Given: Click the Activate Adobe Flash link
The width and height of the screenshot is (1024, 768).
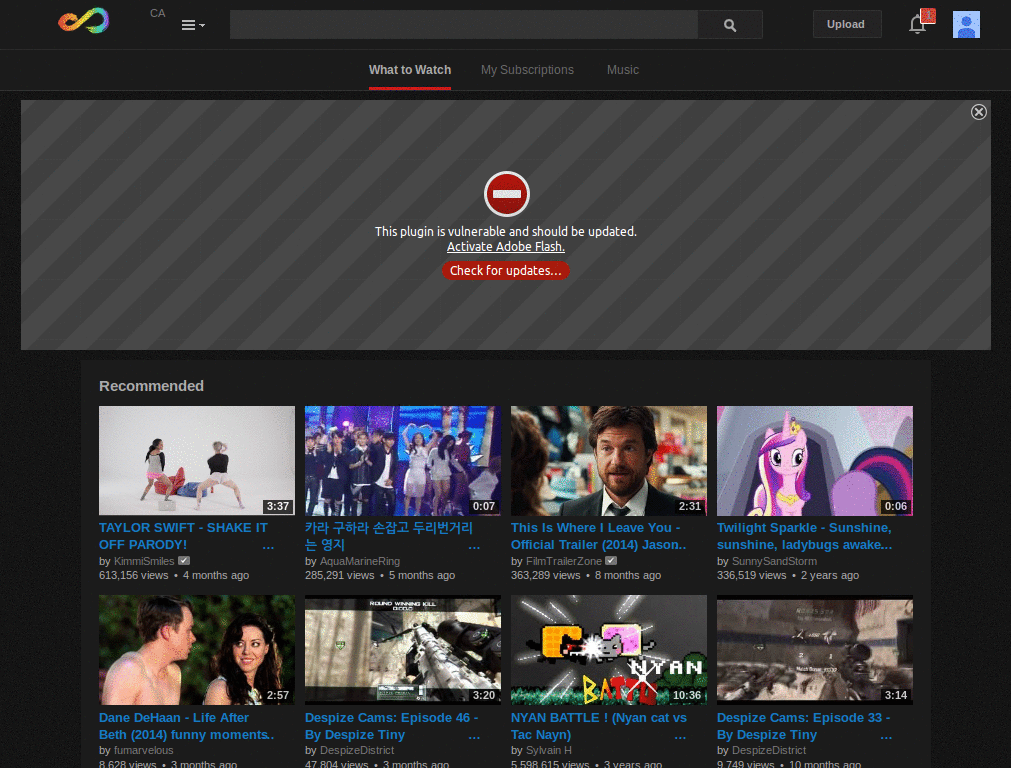Looking at the screenshot, I should [505, 247].
